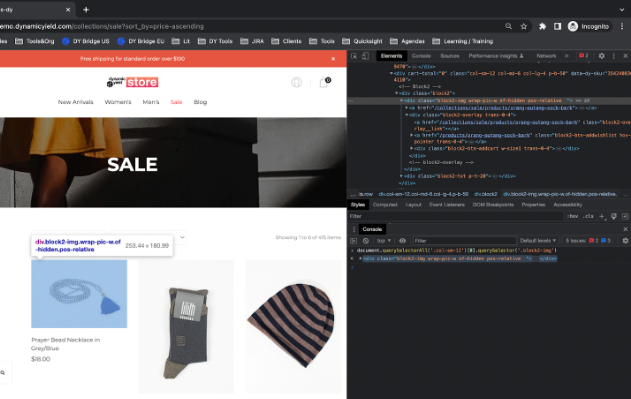Collapse the div class block2 node
Screen dimensions: 631x399
click(x=396, y=93)
